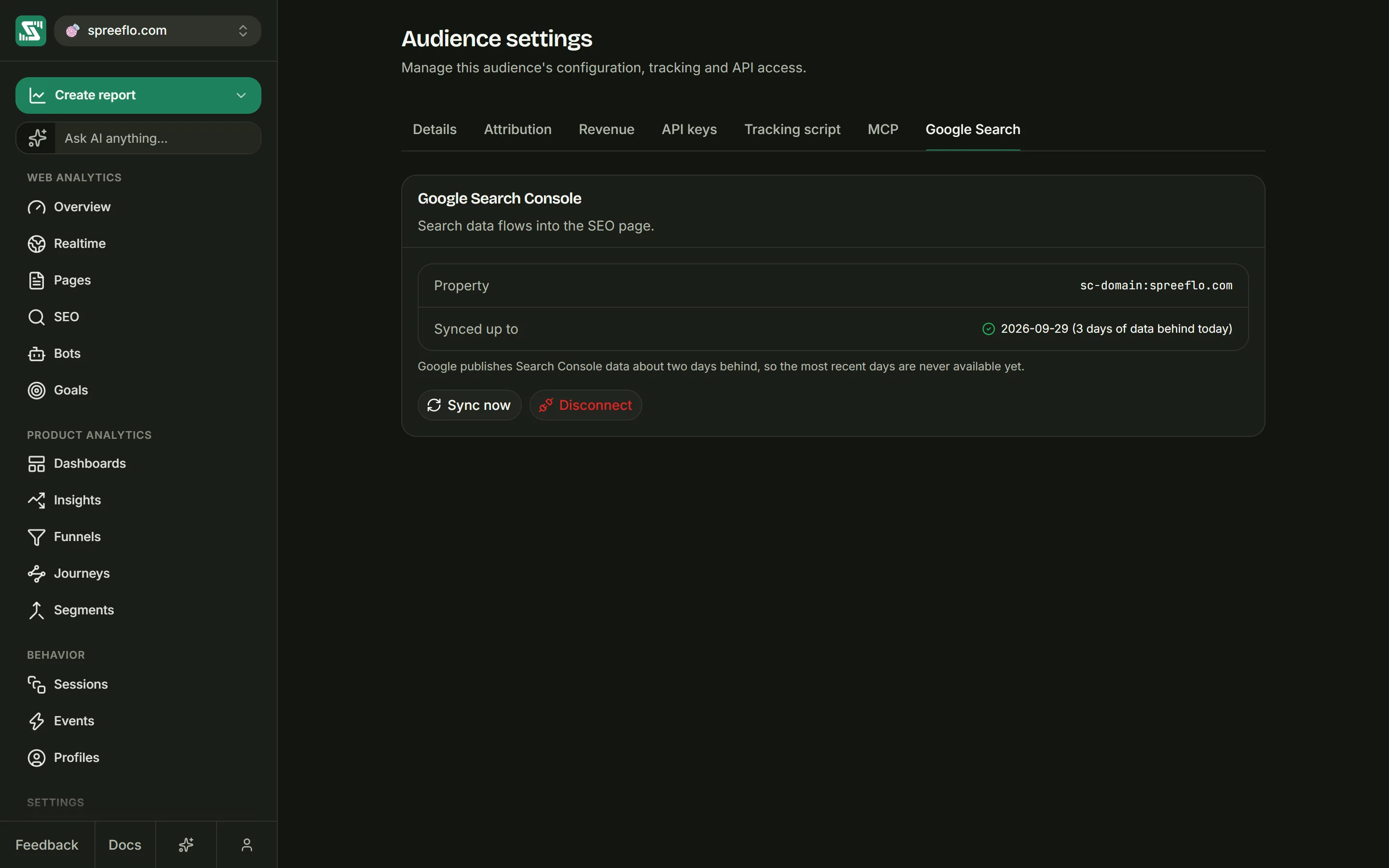Viewport: 1389px width, 868px height.
Task: Select the Google Search tab
Action: 973,130
